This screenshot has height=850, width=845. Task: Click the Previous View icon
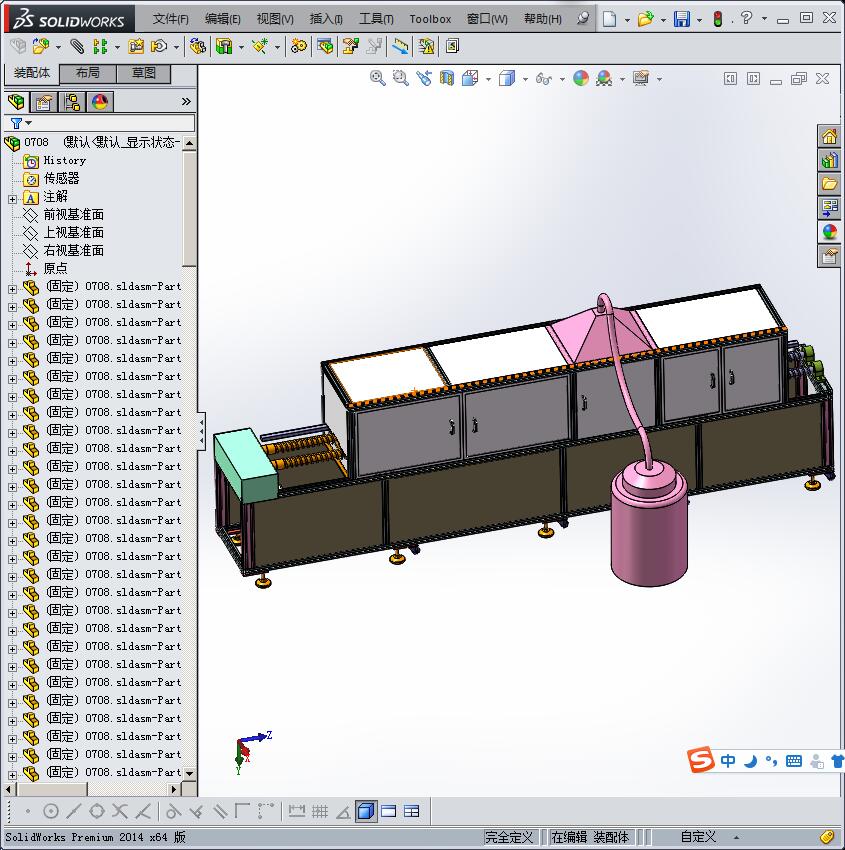424,78
